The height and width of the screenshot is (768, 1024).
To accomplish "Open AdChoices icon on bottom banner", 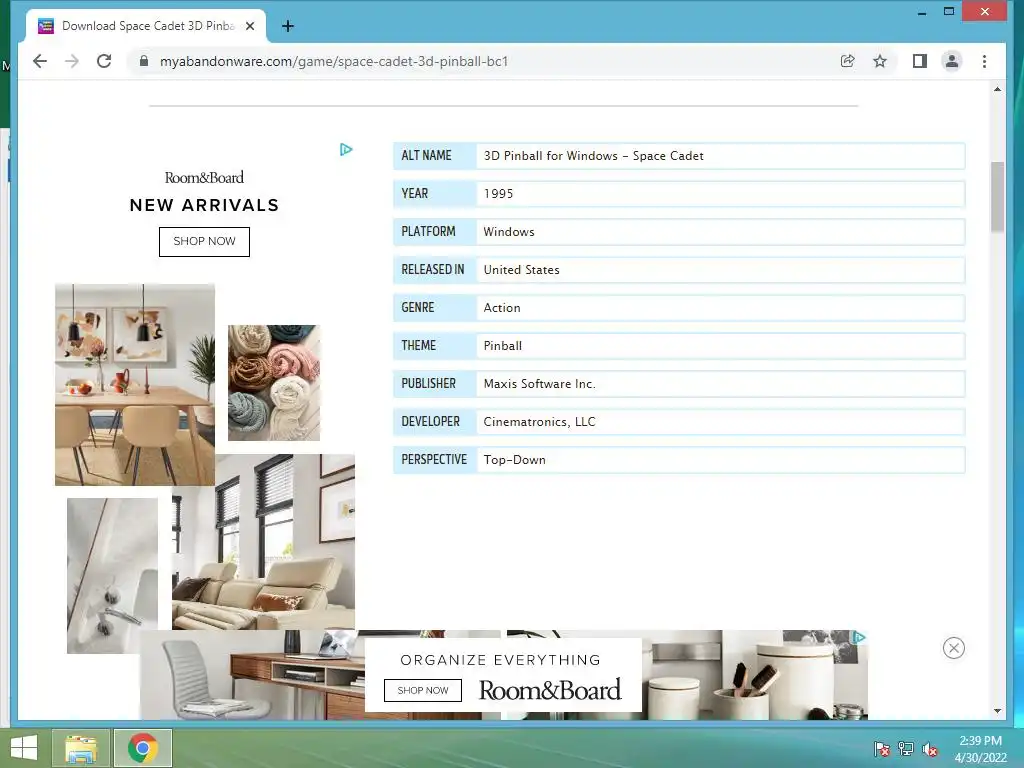I will [x=860, y=637].
